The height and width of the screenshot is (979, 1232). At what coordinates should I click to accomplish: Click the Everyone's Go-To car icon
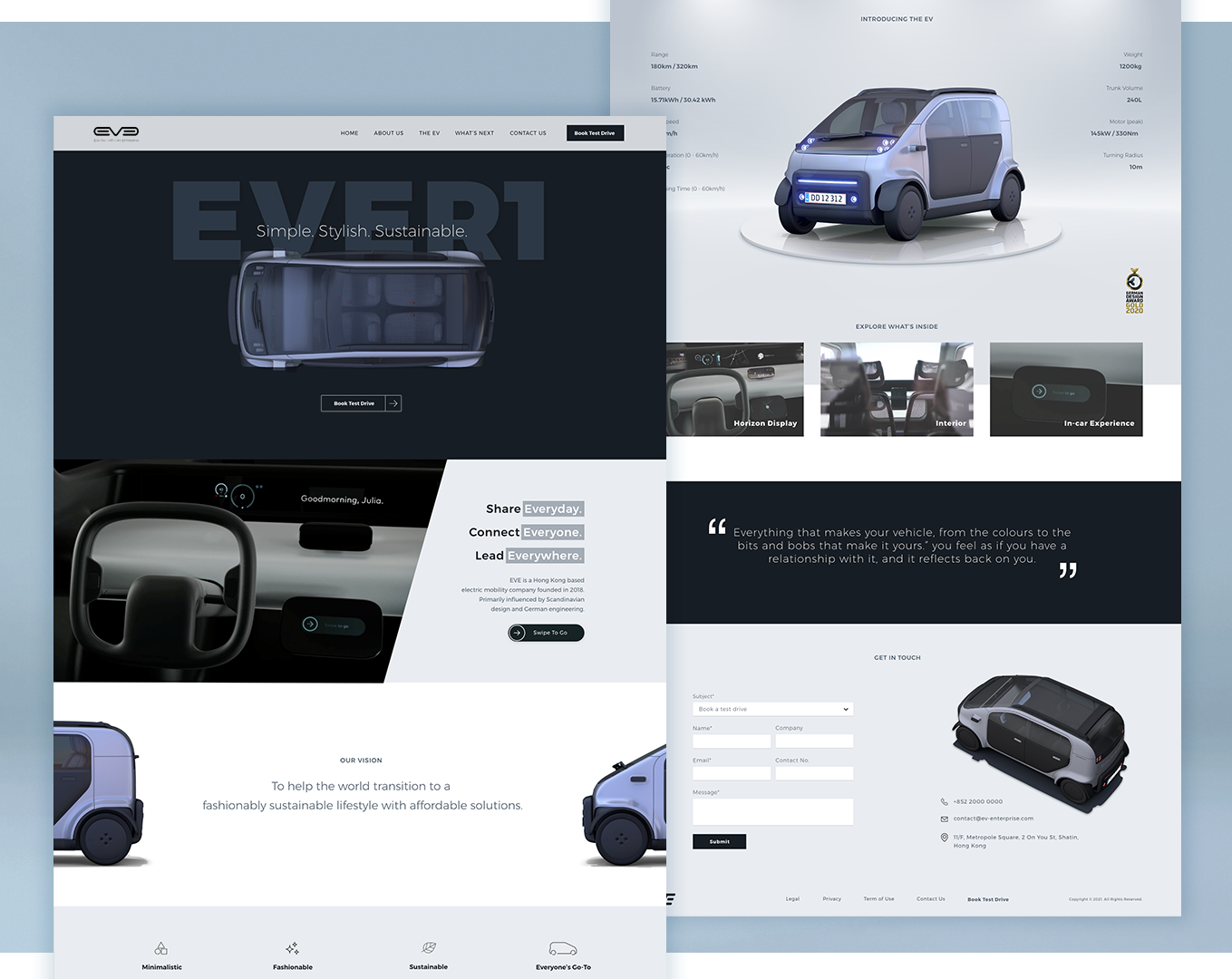point(563,948)
